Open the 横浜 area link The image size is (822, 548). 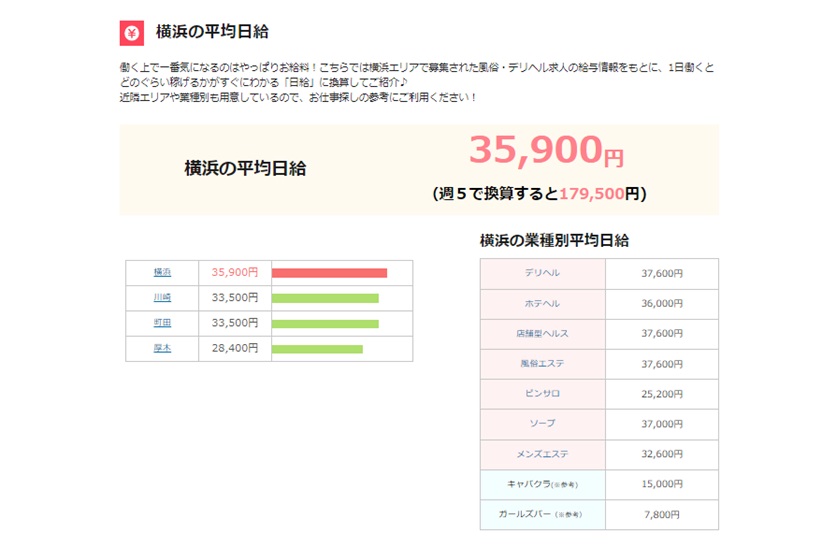click(x=162, y=272)
